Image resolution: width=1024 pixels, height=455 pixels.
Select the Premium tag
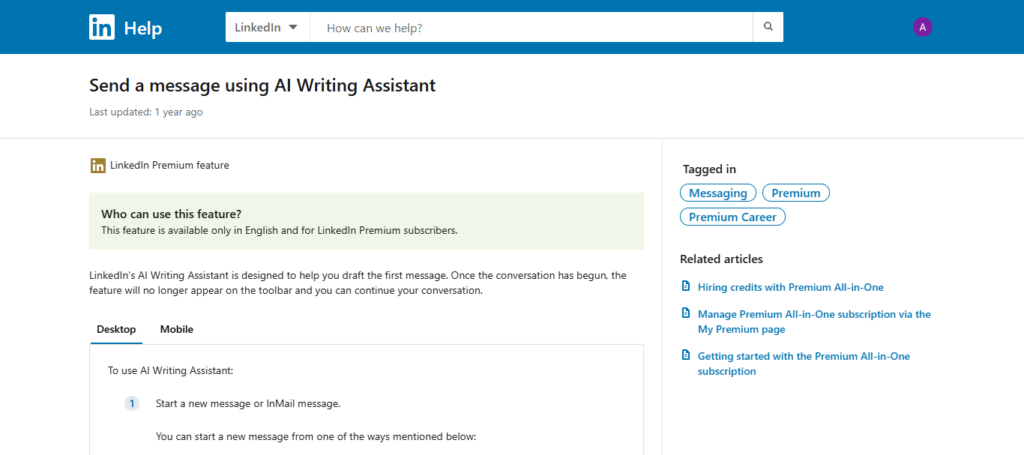(795, 193)
